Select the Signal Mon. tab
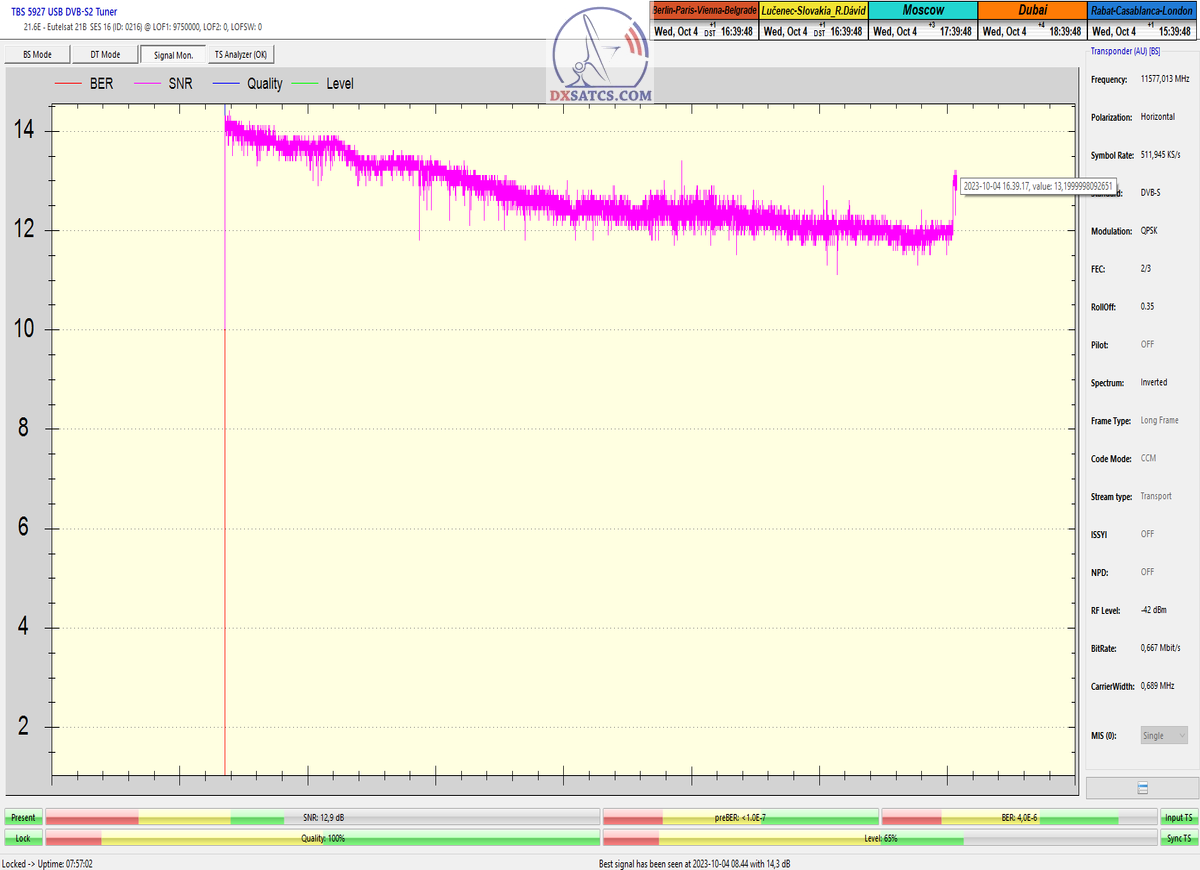This screenshot has width=1200, height=870. point(173,55)
